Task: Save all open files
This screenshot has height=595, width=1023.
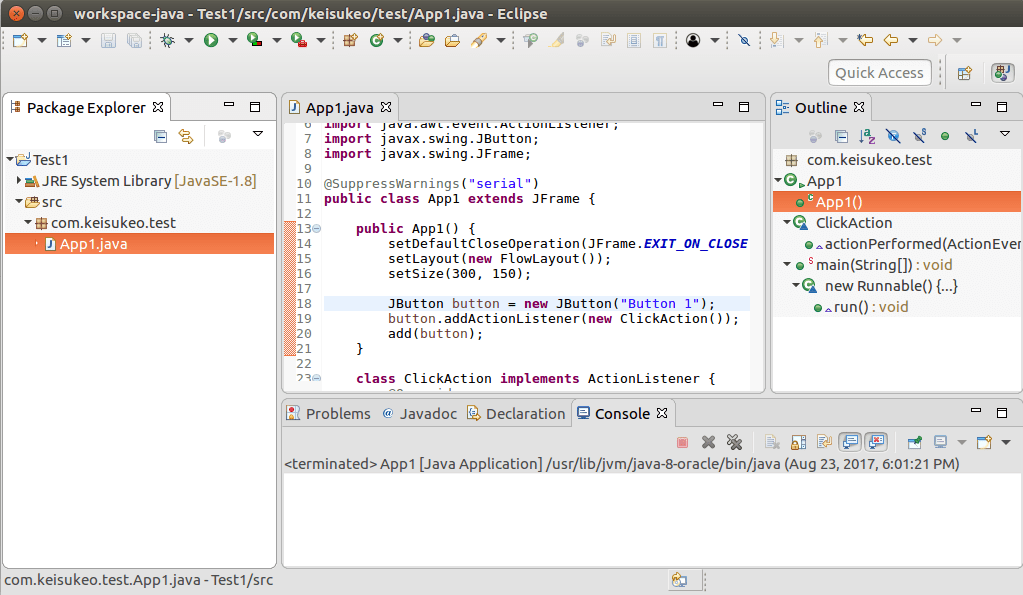Action: coord(135,40)
